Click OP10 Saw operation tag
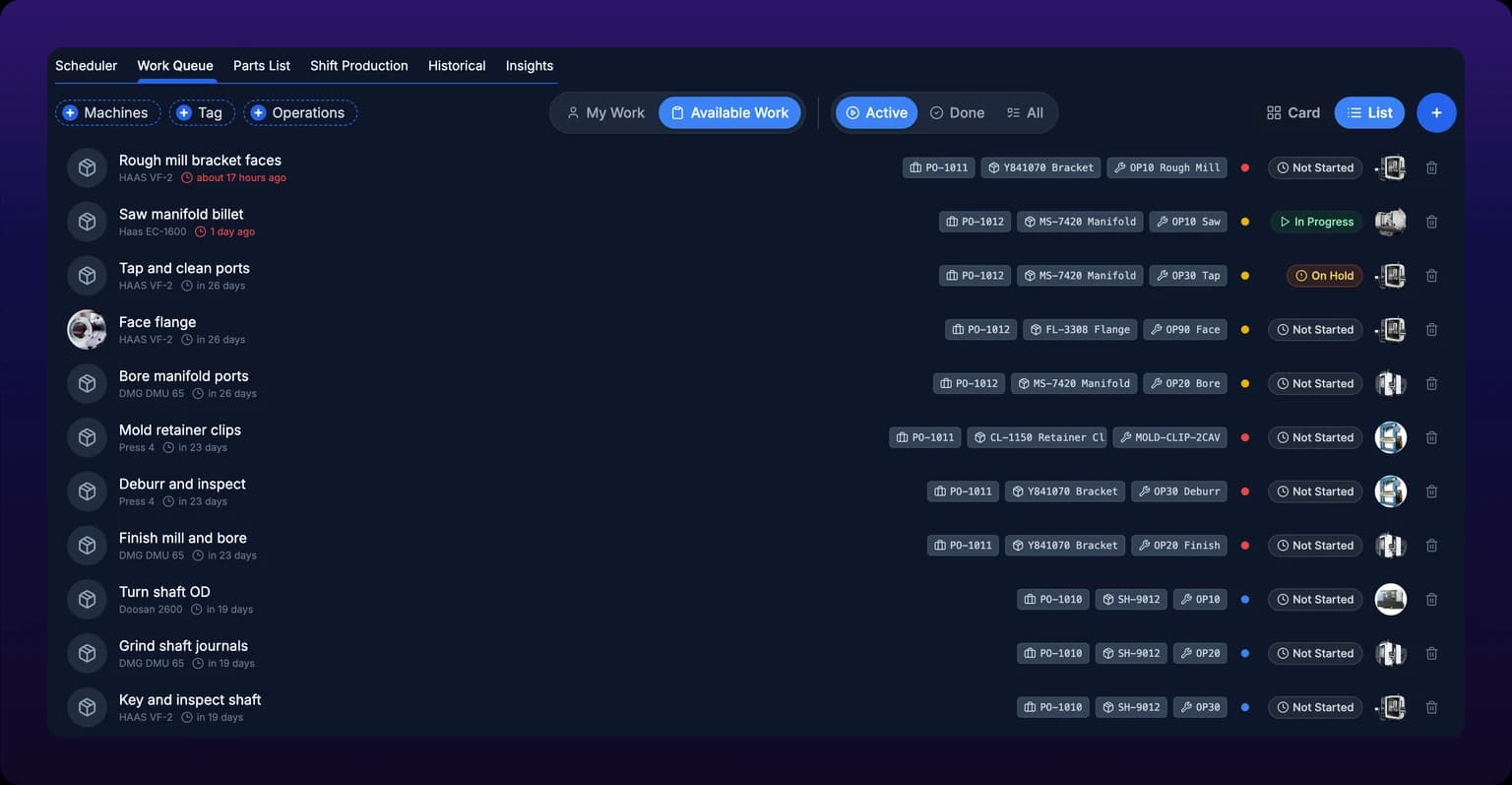 point(1188,223)
